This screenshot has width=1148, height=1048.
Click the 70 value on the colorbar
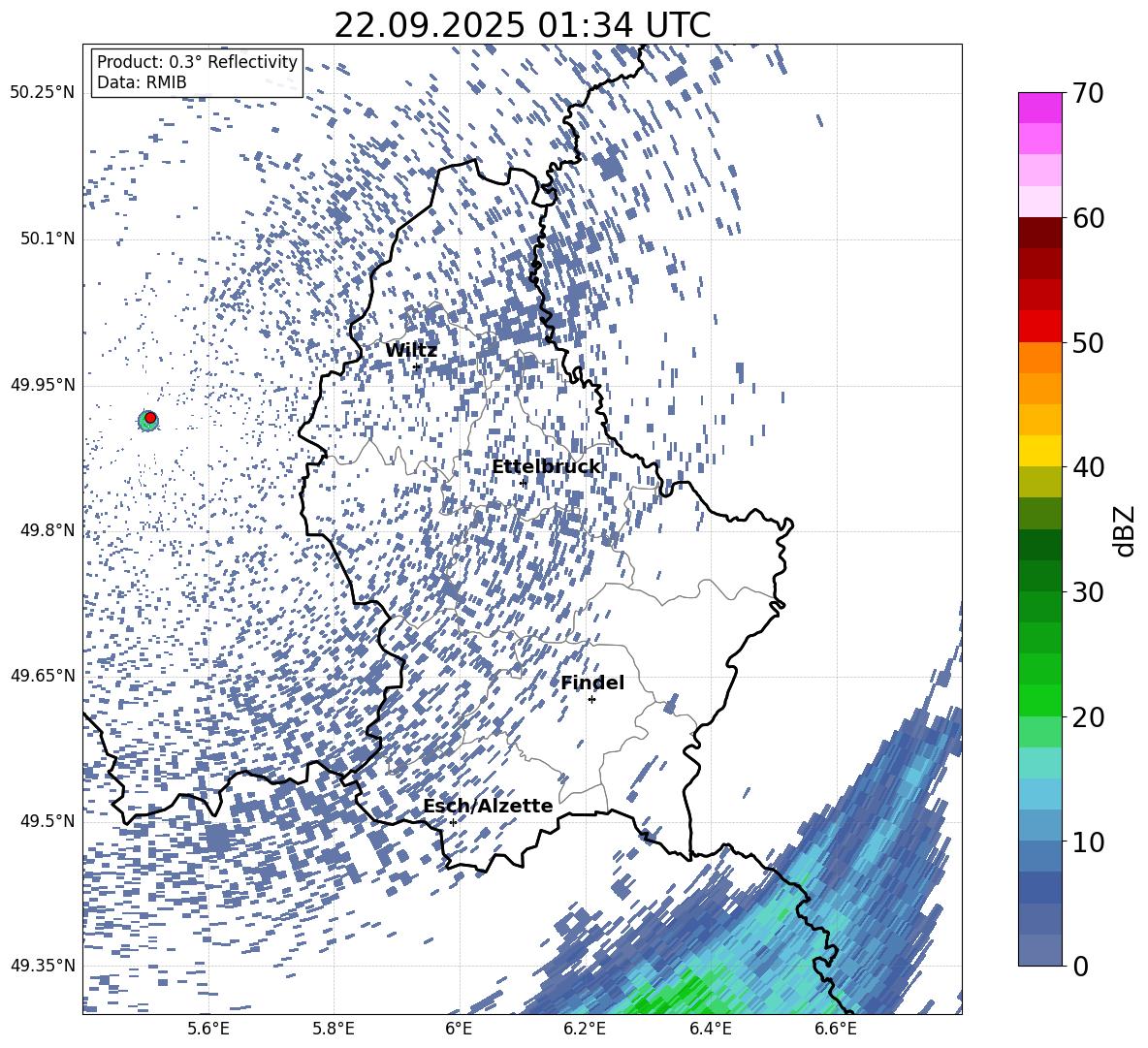coord(1087,93)
